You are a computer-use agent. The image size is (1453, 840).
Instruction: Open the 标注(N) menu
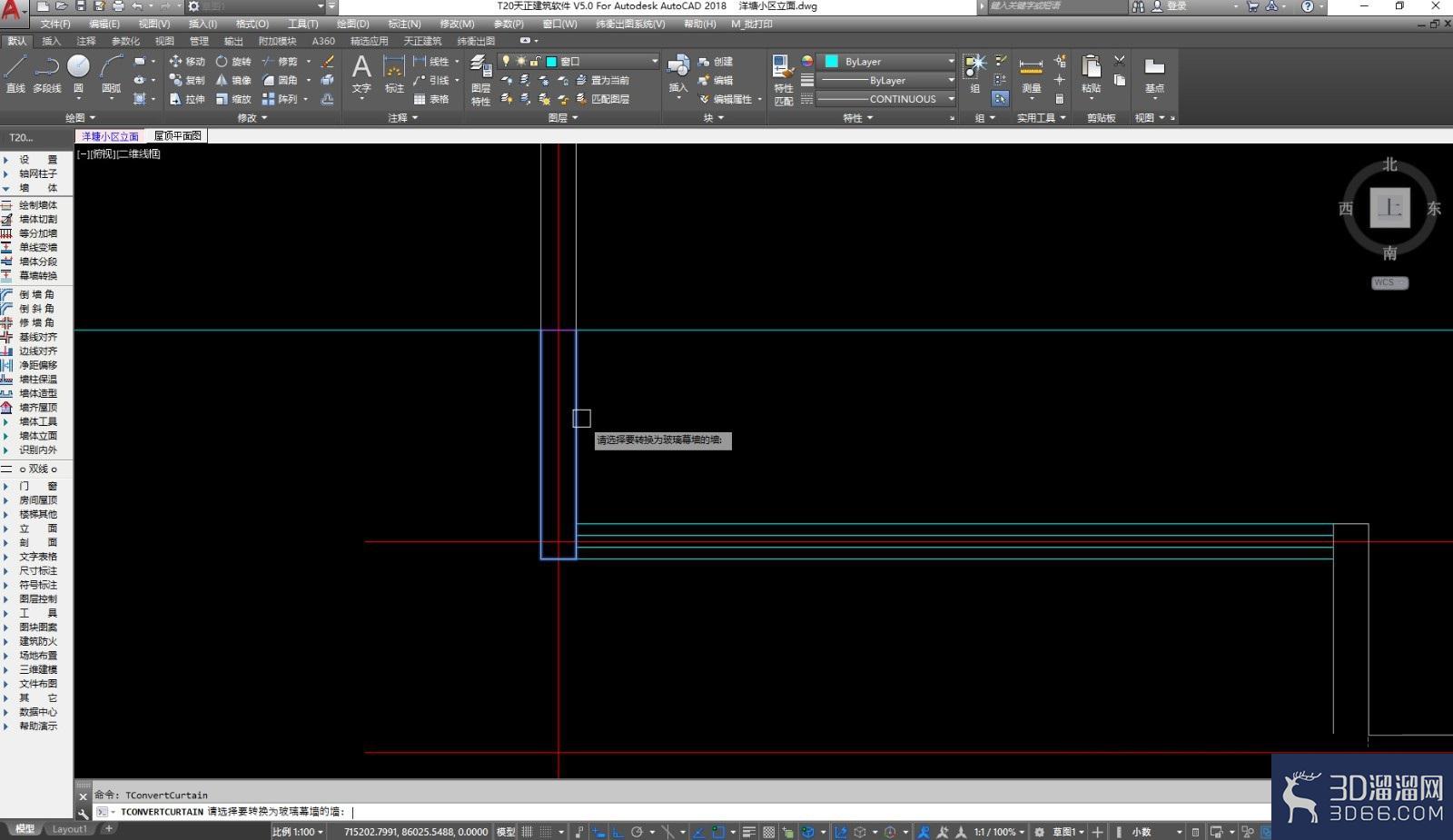pyautogui.click(x=404, y=24)
